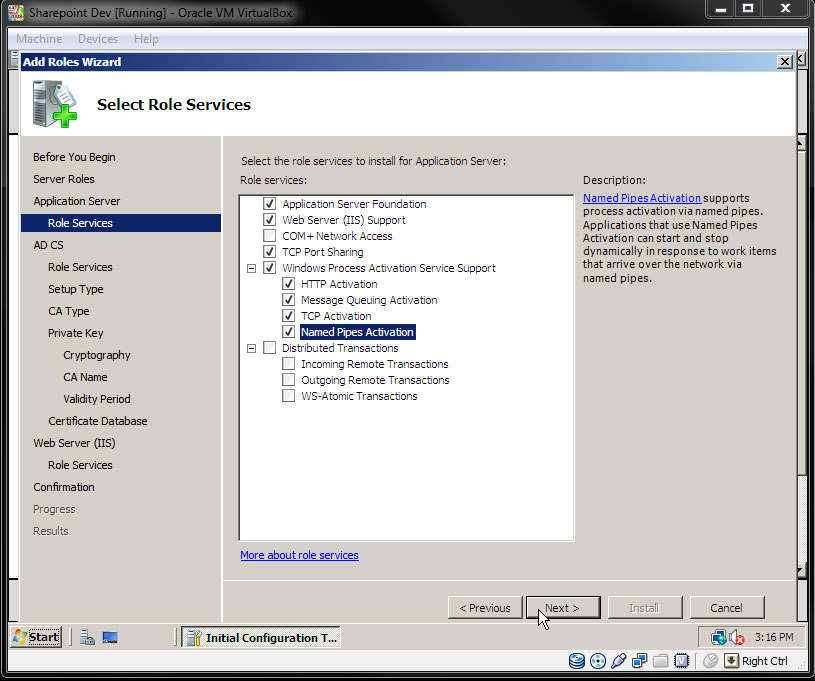Open Validity Period wizard step
Screen dimensions: 815x681
click(x=97, y=399)
